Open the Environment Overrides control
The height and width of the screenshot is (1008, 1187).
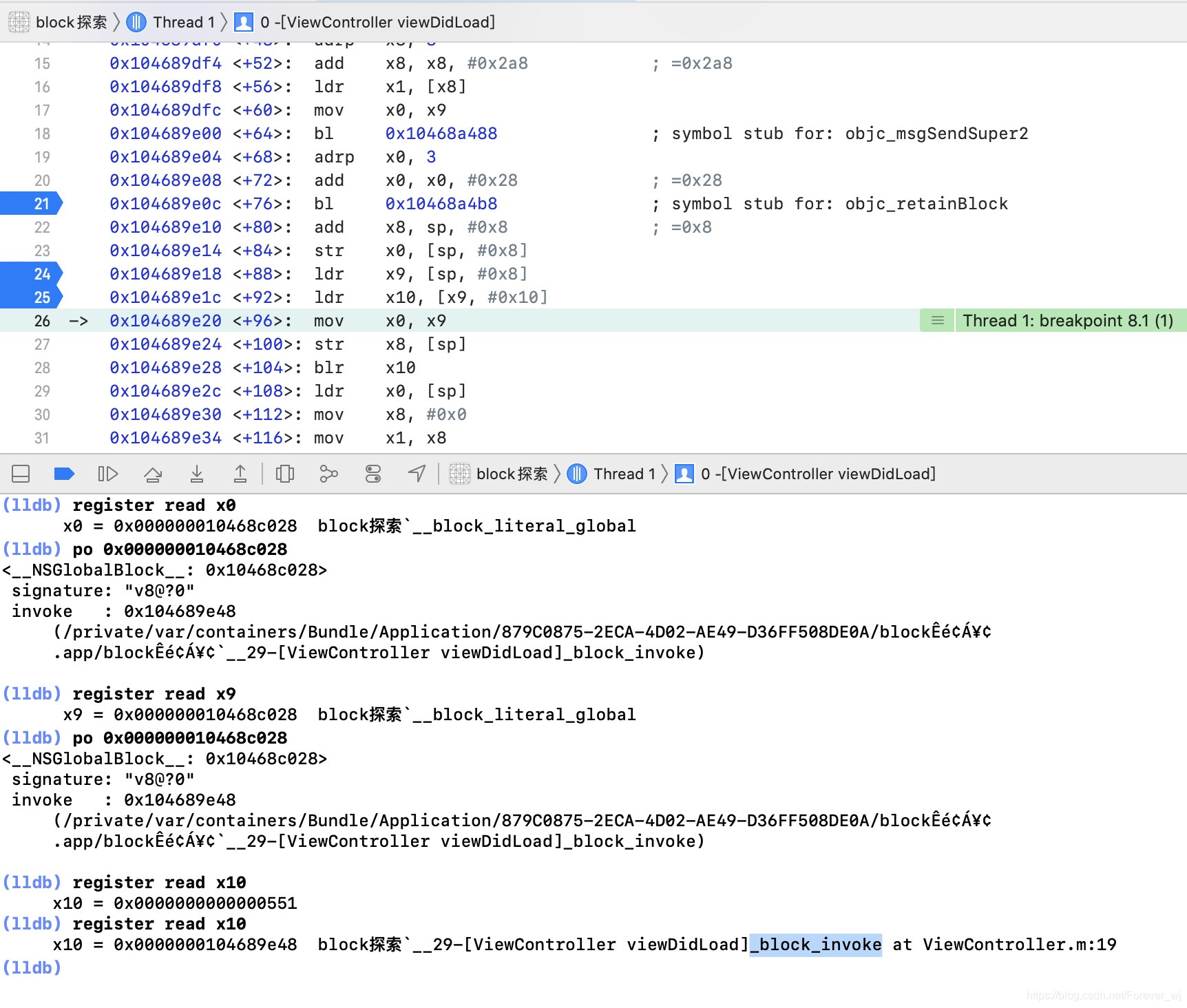point(373,474)
